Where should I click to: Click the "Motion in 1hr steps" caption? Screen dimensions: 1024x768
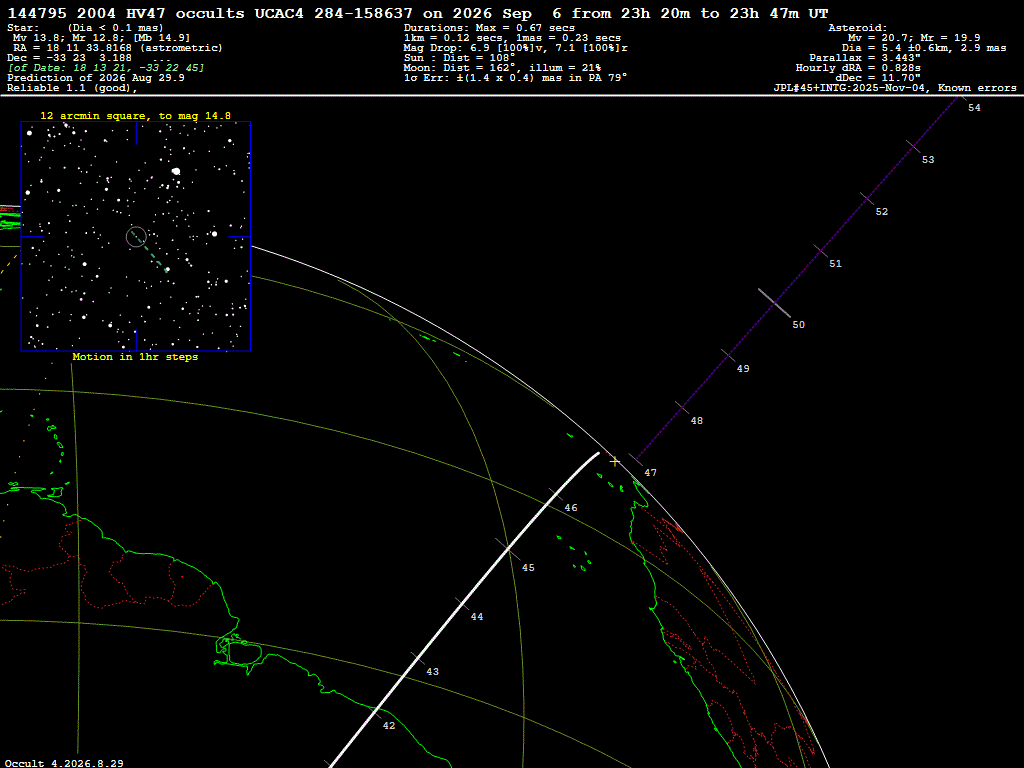[135, 357]
